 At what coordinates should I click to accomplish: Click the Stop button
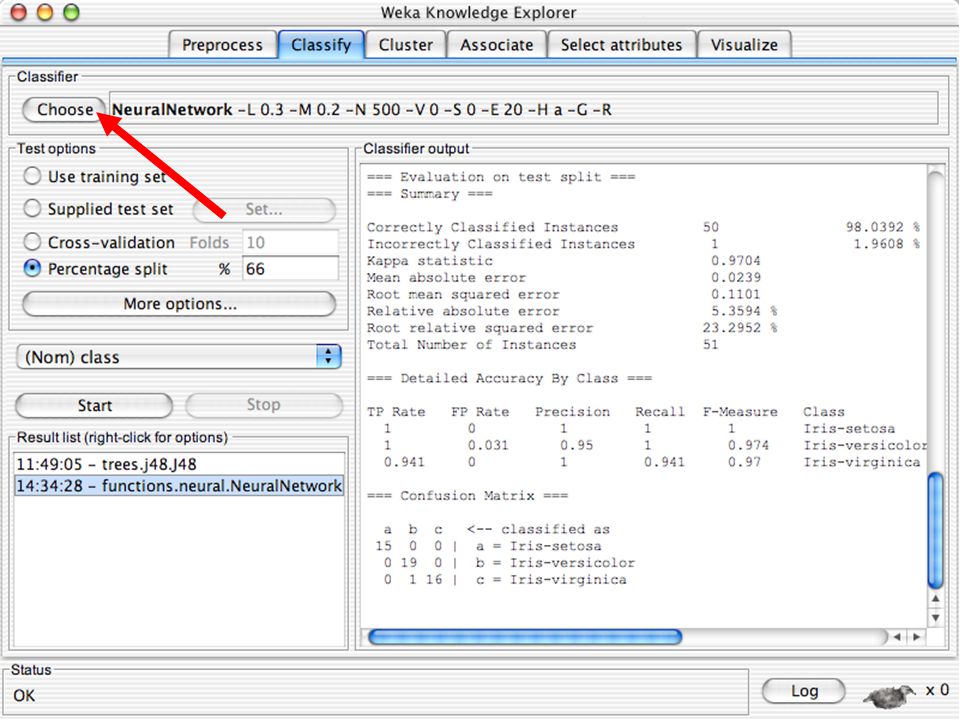(x=264, y=405)
